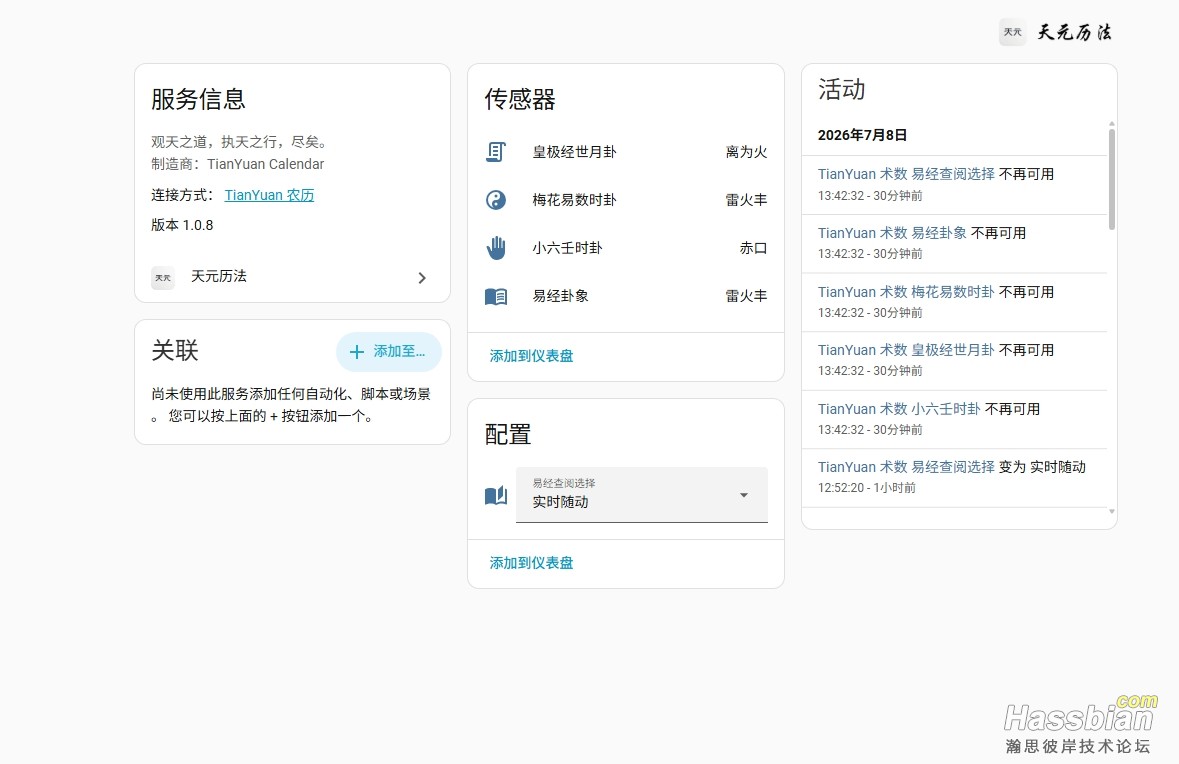This screenshot has height=764, width=1179.
Task: Open the 易经卦象 sensor row value 雷火丰
Action: pyautogui.click(x=746, y=296)
